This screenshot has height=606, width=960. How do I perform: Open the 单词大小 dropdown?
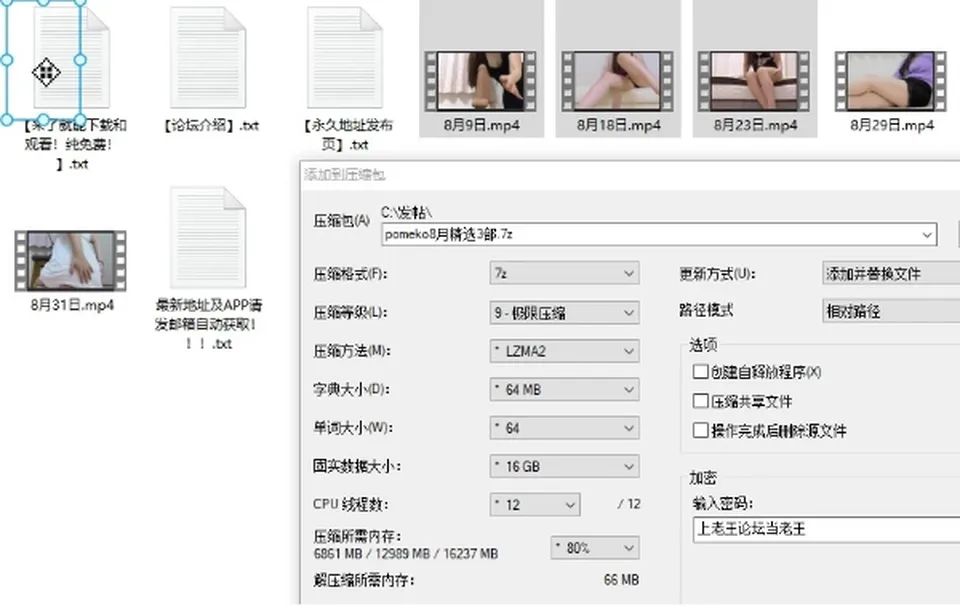click(564, 428)
